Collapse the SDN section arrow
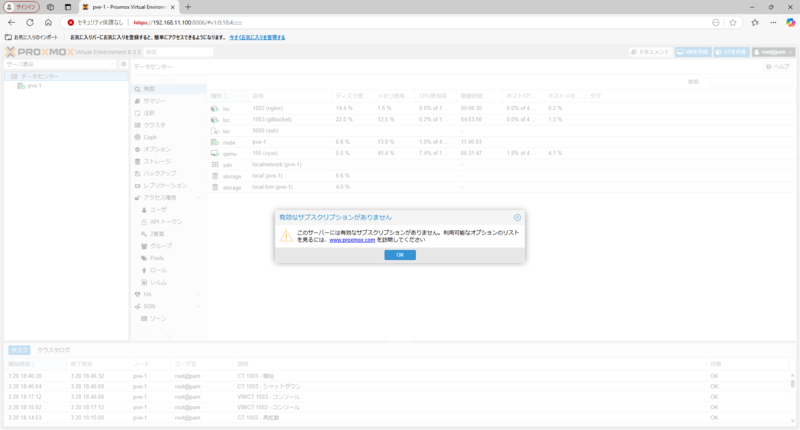Image resolution: width=800 pixels, height=430 pixels. (198, 307)
